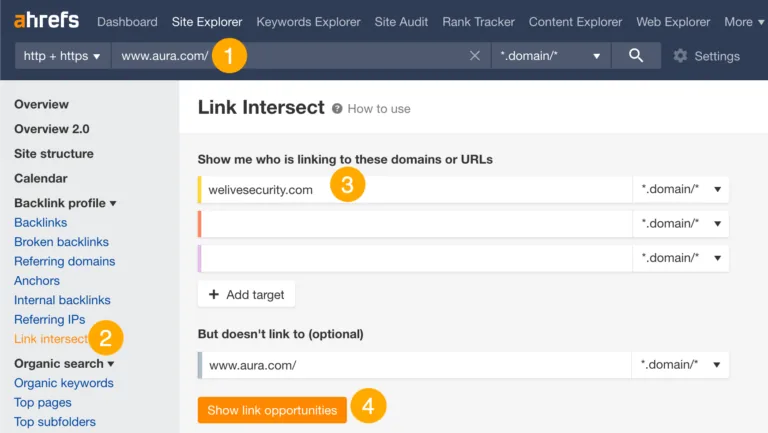Select Site Explorer in top navigation

click(x=207, y=22)
